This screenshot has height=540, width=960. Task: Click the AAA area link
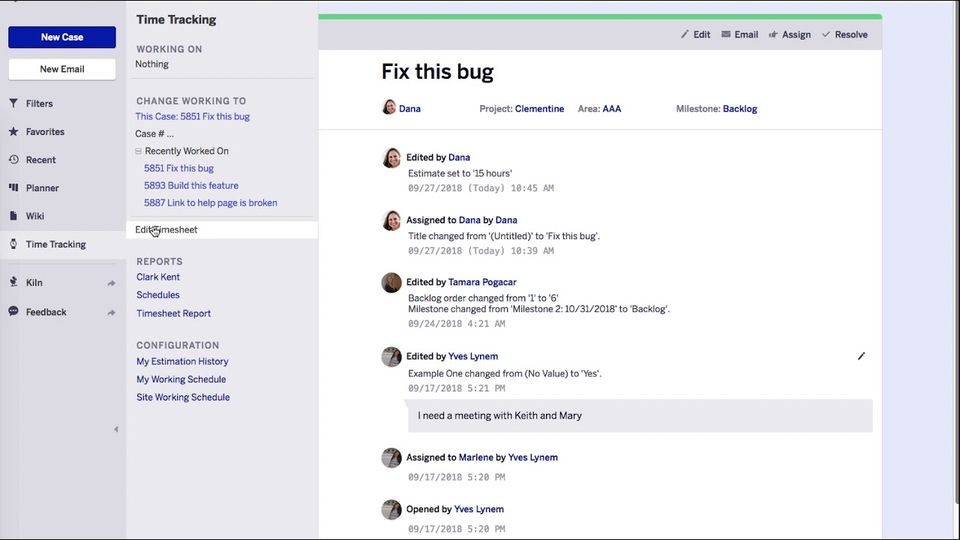click(x=612, y=108)
